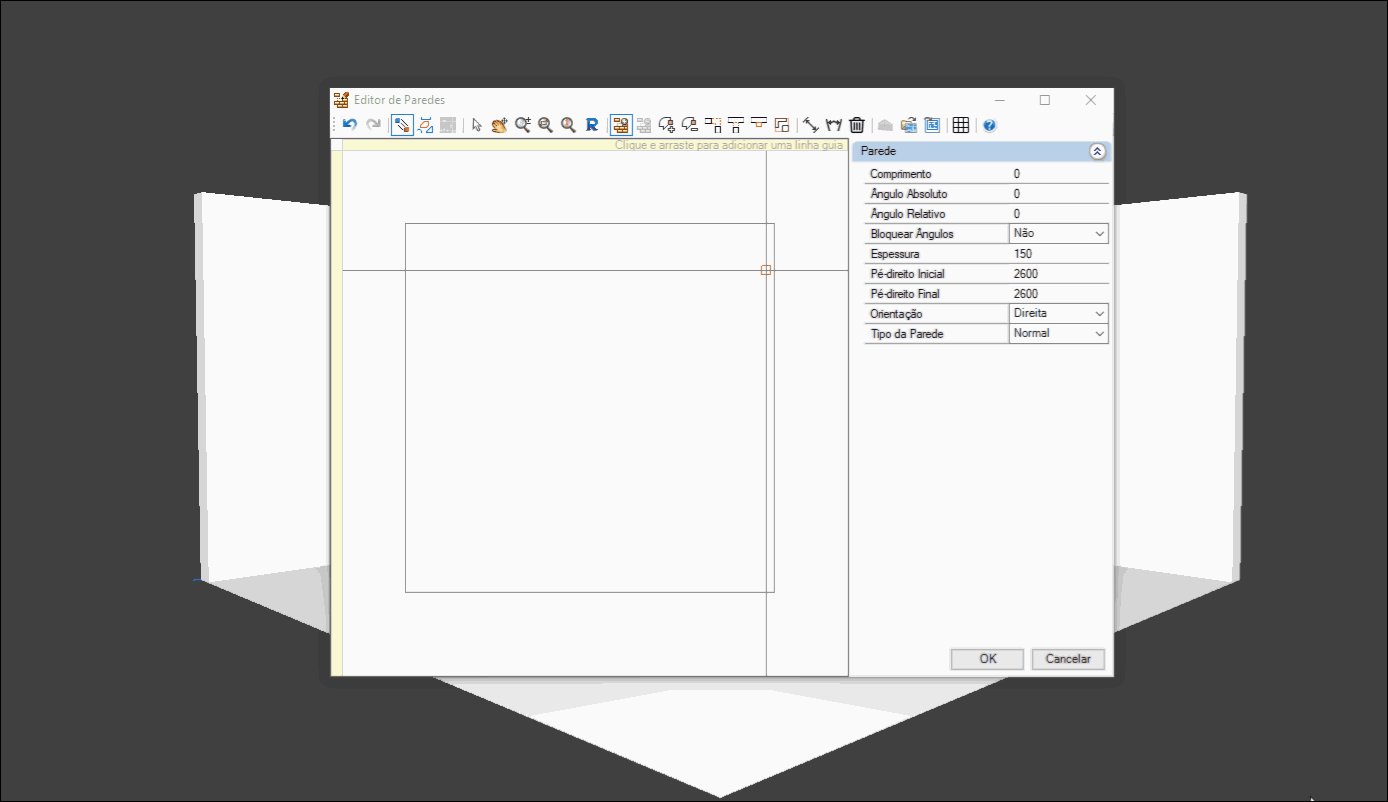Viewport: 1388px width, 802px height.
Task: Click the import folder picture icon
Action: (x=909, y=125)
